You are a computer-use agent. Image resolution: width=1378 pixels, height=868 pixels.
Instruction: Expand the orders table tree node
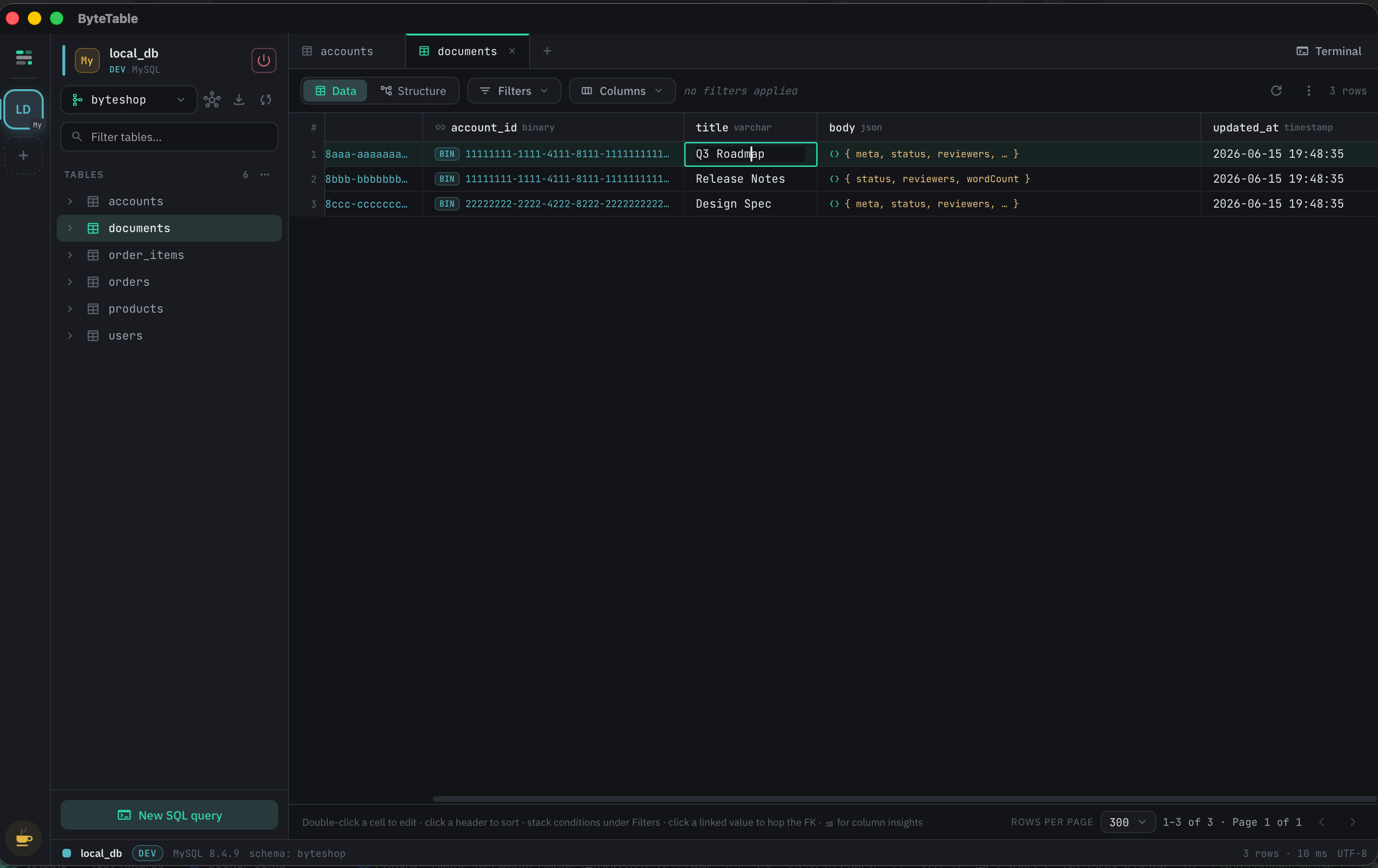click(x=70, y=282)
